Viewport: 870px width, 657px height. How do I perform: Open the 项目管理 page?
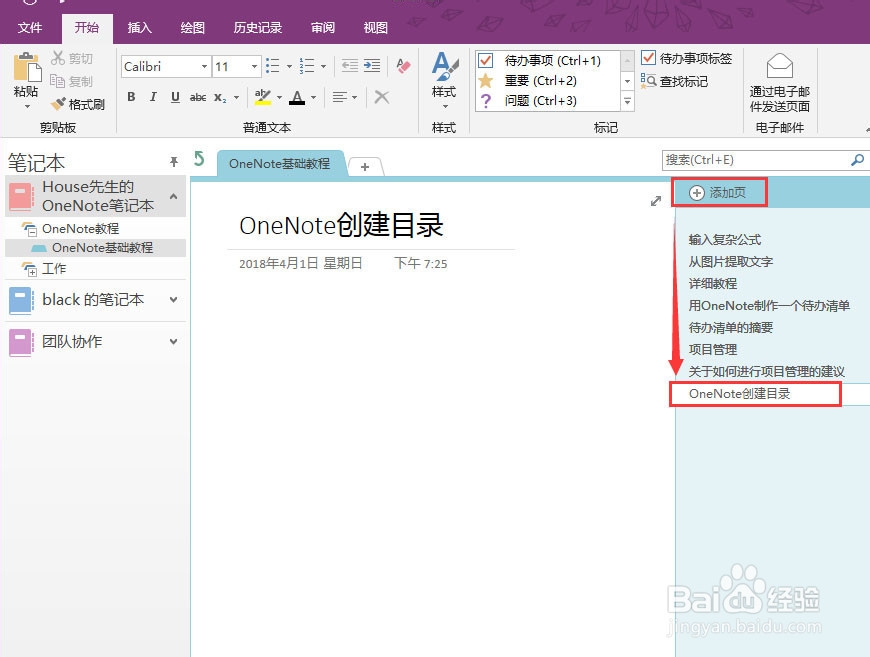[712, 350]
